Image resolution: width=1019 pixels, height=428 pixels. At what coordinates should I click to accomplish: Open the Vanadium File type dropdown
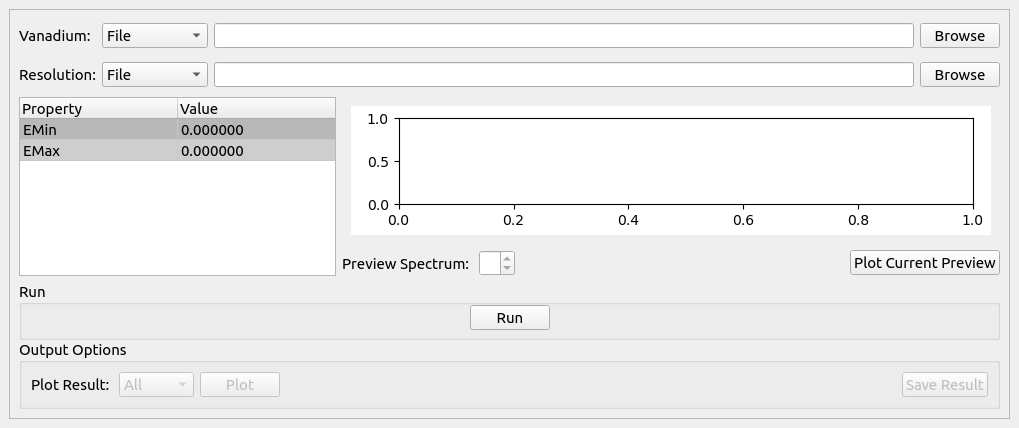[x=154, y=36]
